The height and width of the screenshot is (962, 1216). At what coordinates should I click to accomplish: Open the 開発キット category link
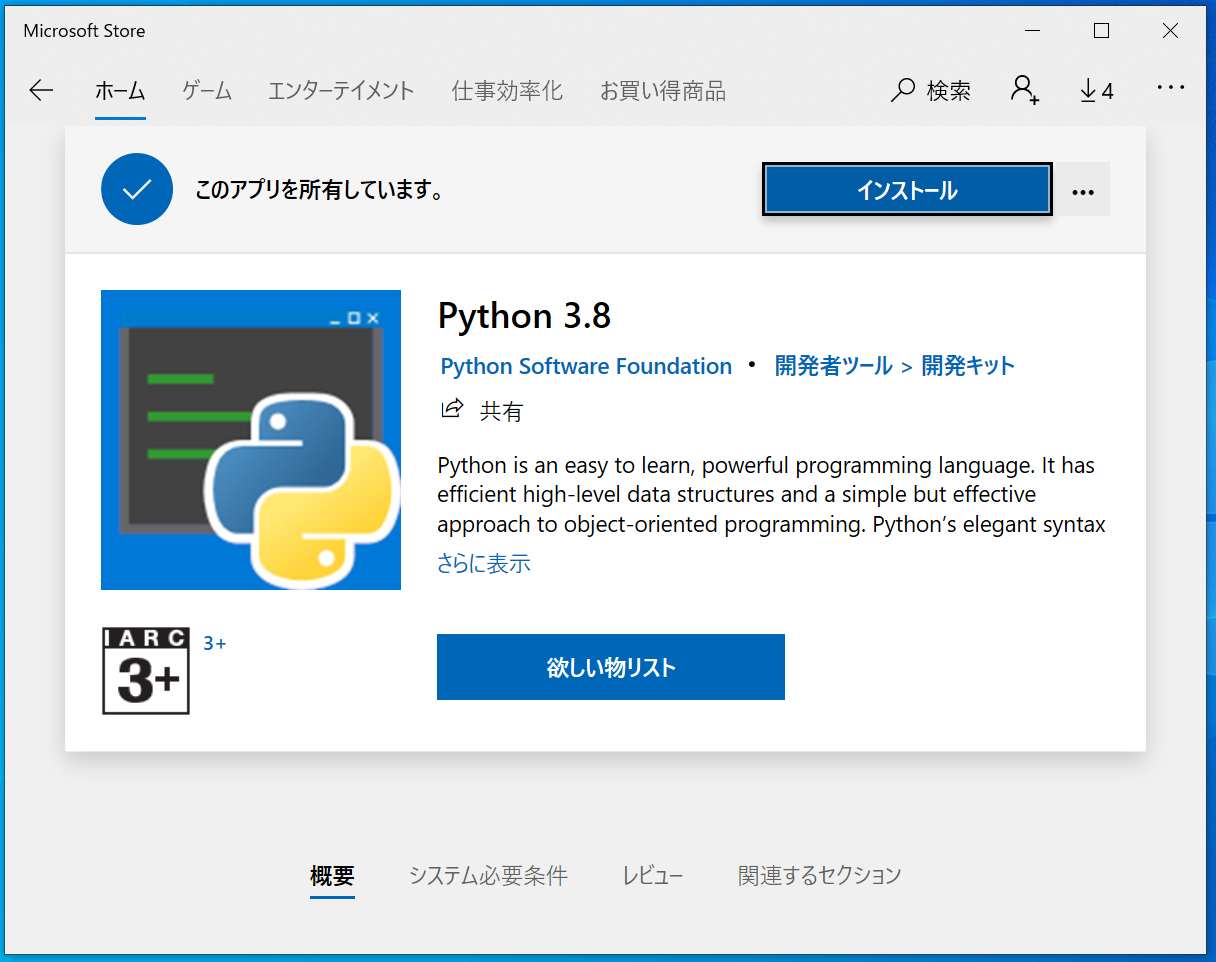(x=968, y=366)
